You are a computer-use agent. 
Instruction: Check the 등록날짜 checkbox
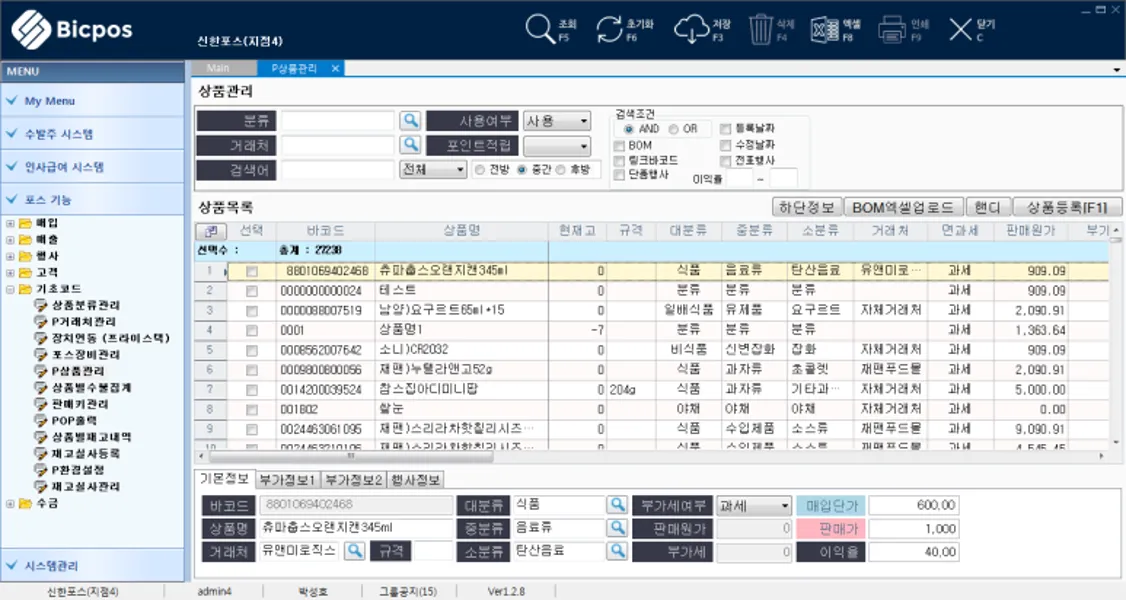[x=725, y=129]
